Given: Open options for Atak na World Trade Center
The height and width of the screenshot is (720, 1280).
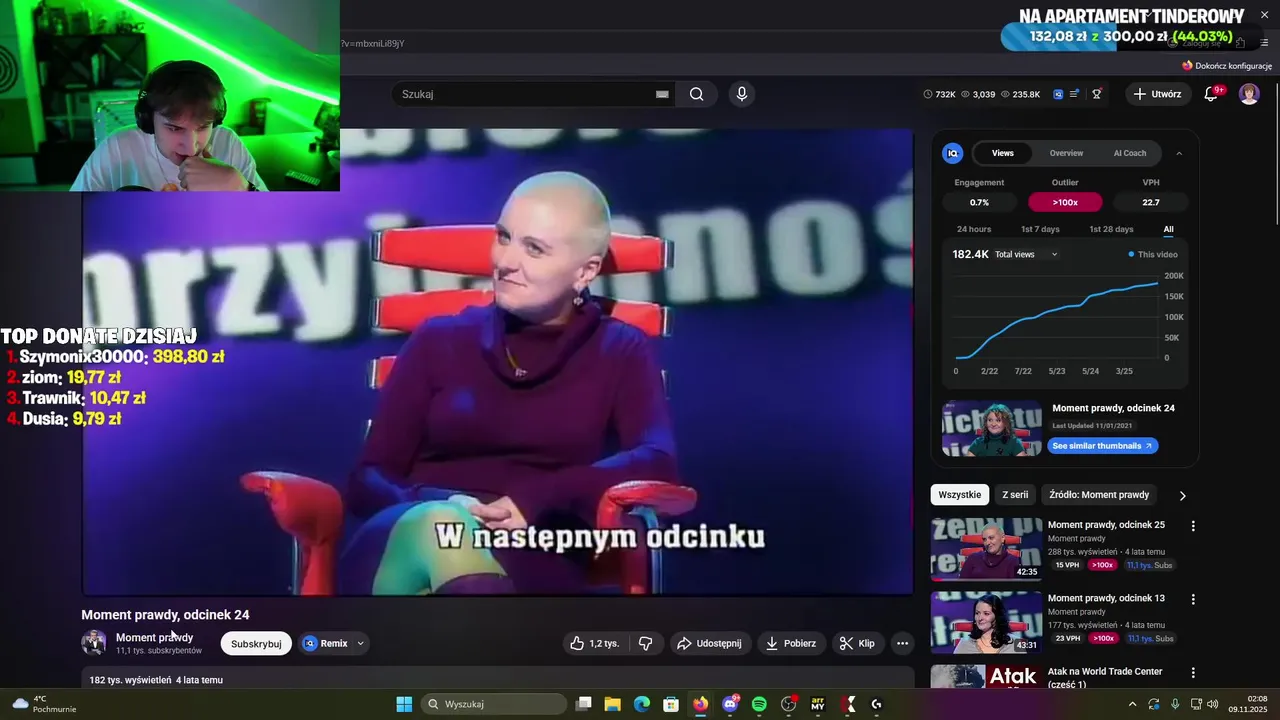Looking at the screenshot, I should pyautogui.click(x=1193, y=673).
